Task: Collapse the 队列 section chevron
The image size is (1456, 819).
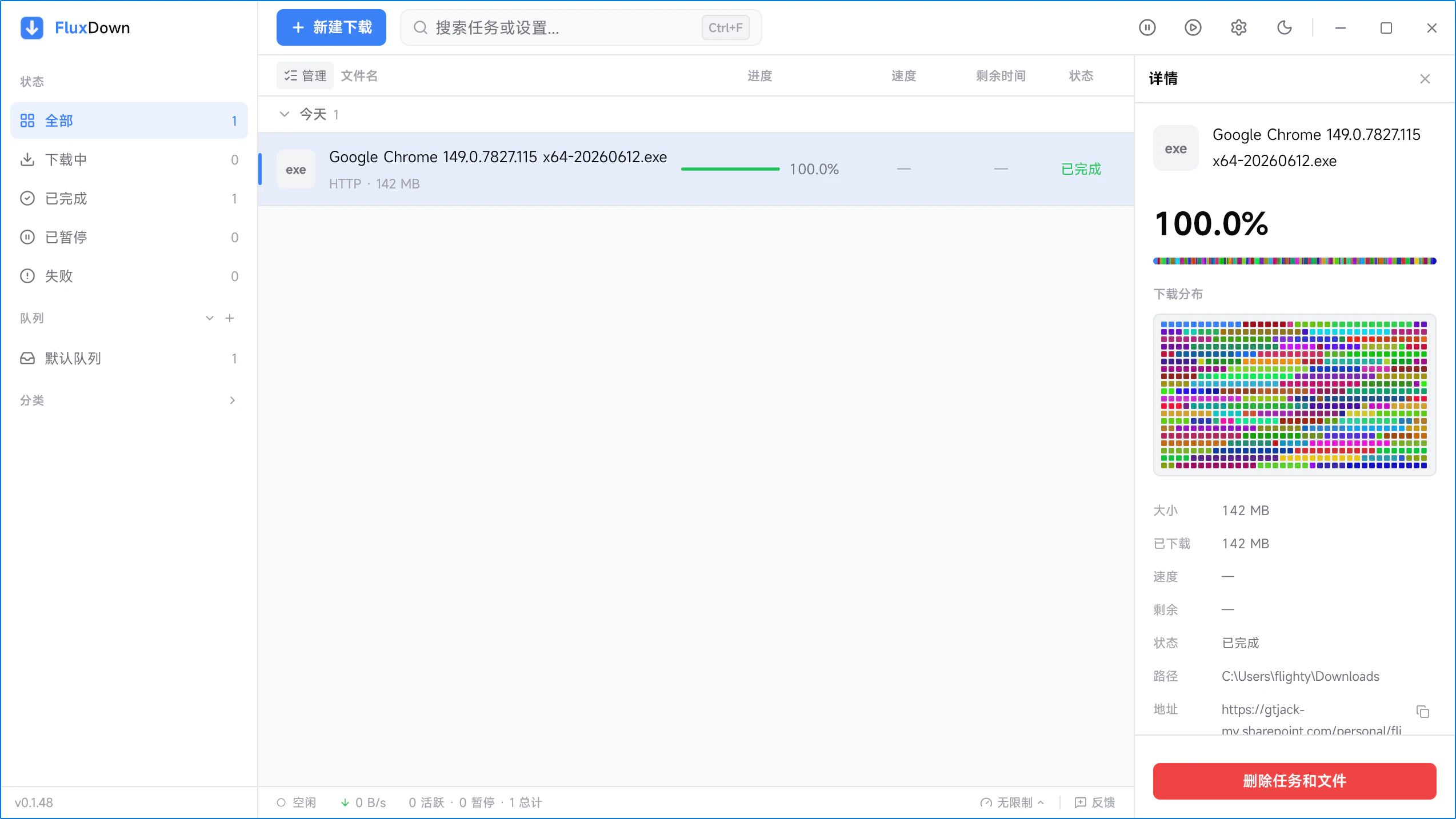Action: 210,318
